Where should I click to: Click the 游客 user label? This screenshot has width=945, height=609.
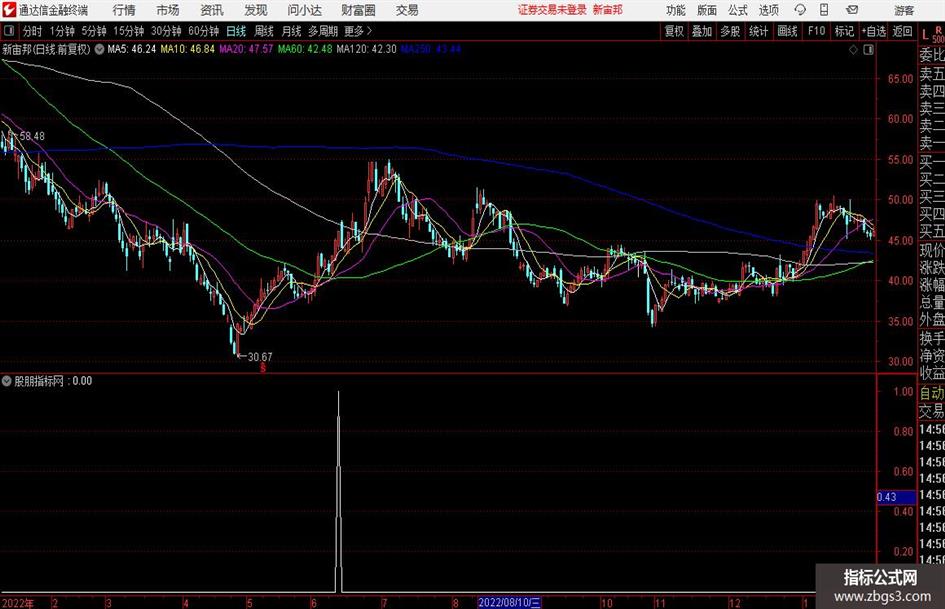904,10
